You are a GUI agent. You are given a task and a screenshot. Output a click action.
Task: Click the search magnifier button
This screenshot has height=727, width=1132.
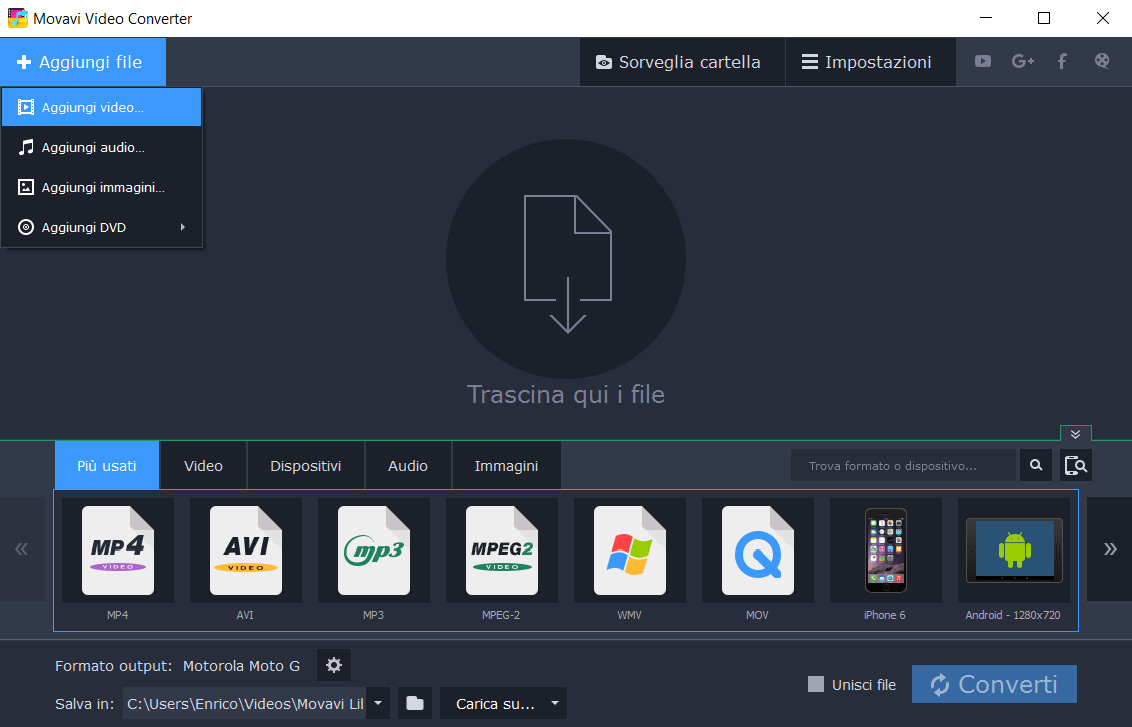[1036, 466]
